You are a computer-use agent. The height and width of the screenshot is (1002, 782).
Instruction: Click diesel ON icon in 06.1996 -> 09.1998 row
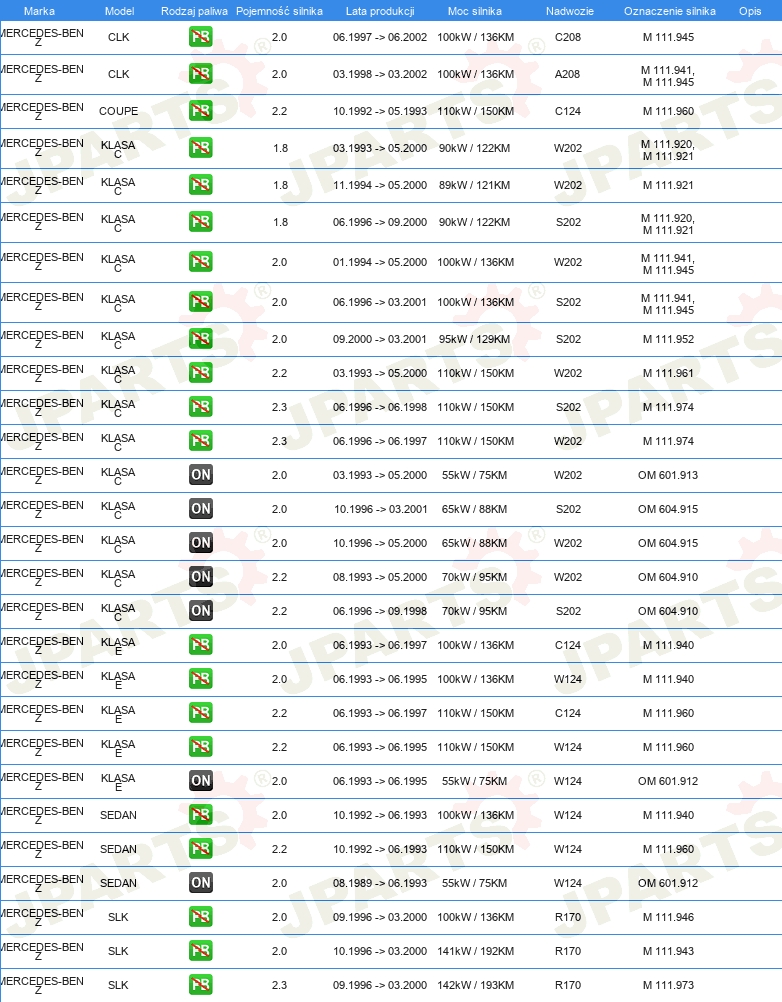pos(201,611)
